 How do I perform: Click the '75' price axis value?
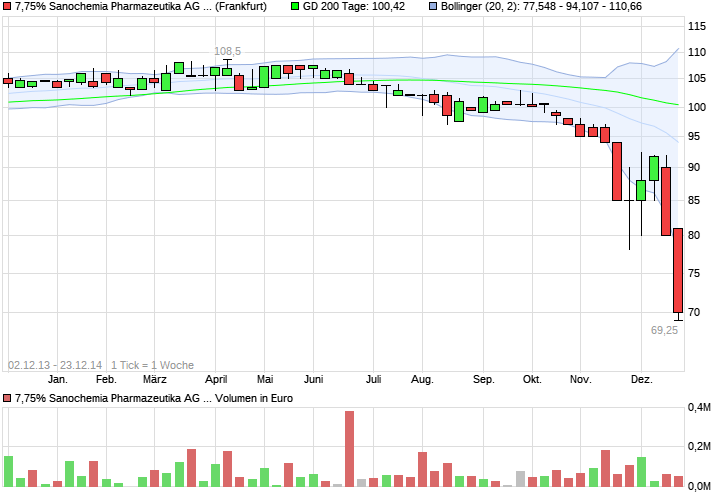[x=694, y=273]
